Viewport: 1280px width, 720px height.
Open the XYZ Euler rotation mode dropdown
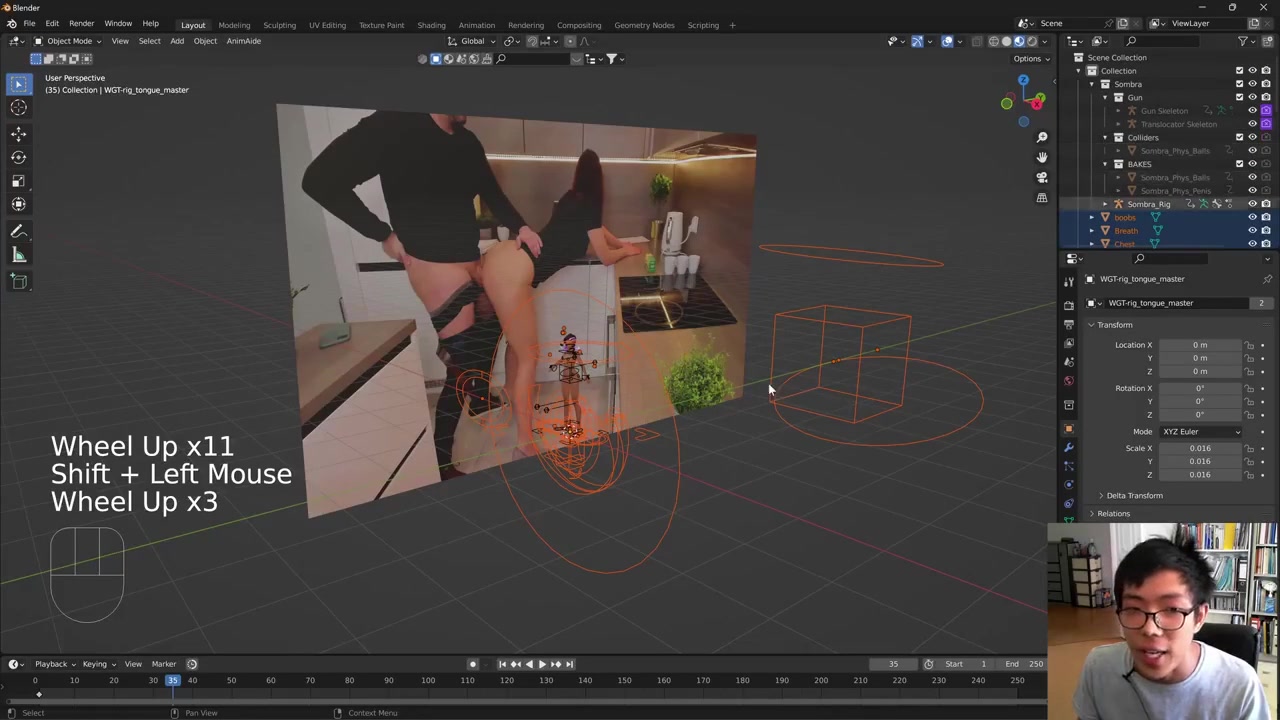[1200, 432]
